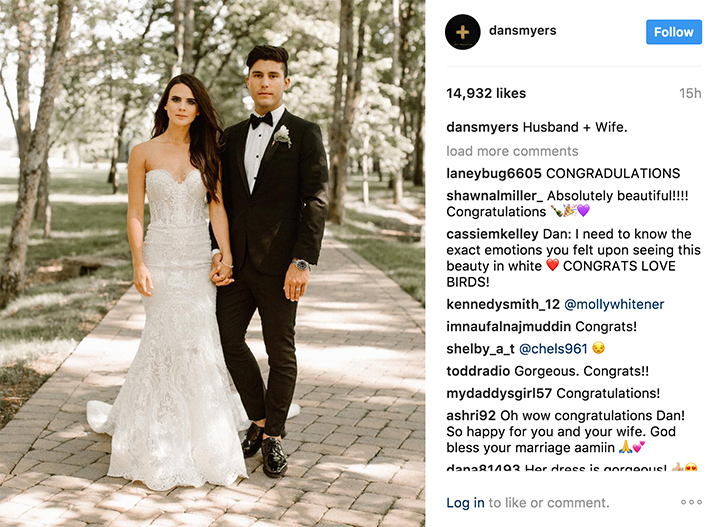
Task: Open cassiemkelley commenter profile
Action: tap(492, 234)
